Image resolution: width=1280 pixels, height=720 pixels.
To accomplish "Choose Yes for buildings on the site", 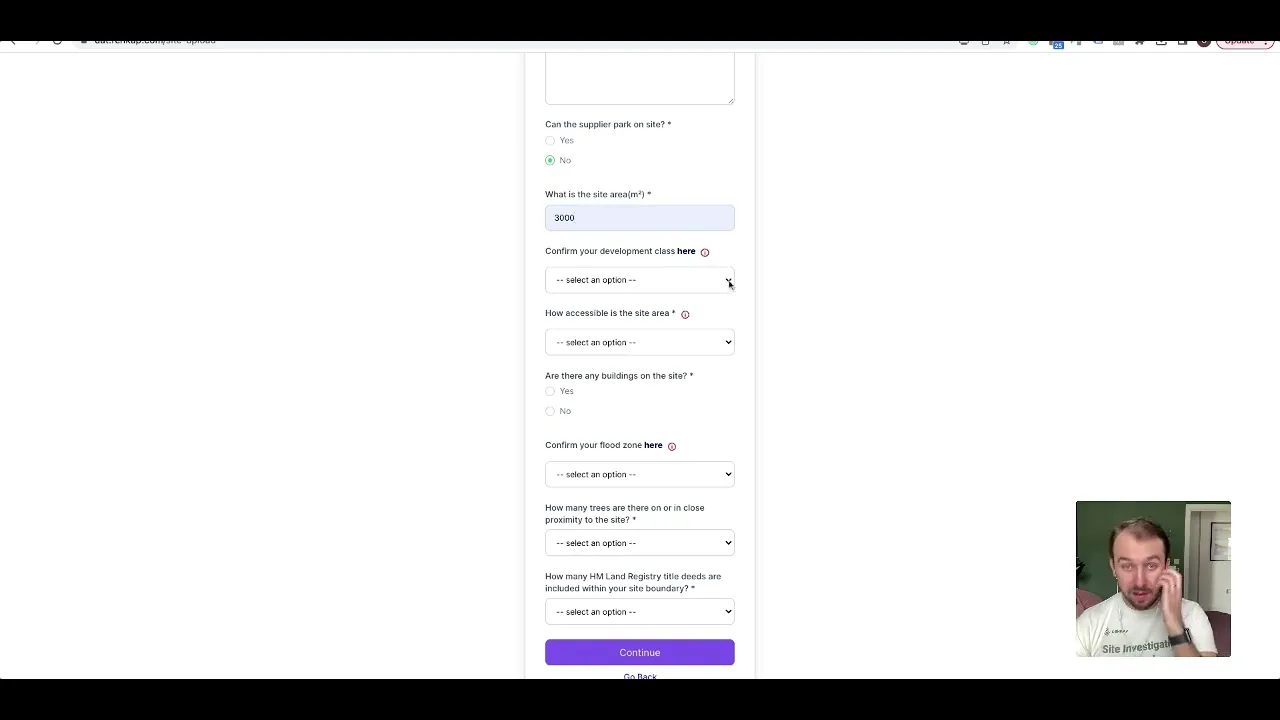I will click(550, 392).
